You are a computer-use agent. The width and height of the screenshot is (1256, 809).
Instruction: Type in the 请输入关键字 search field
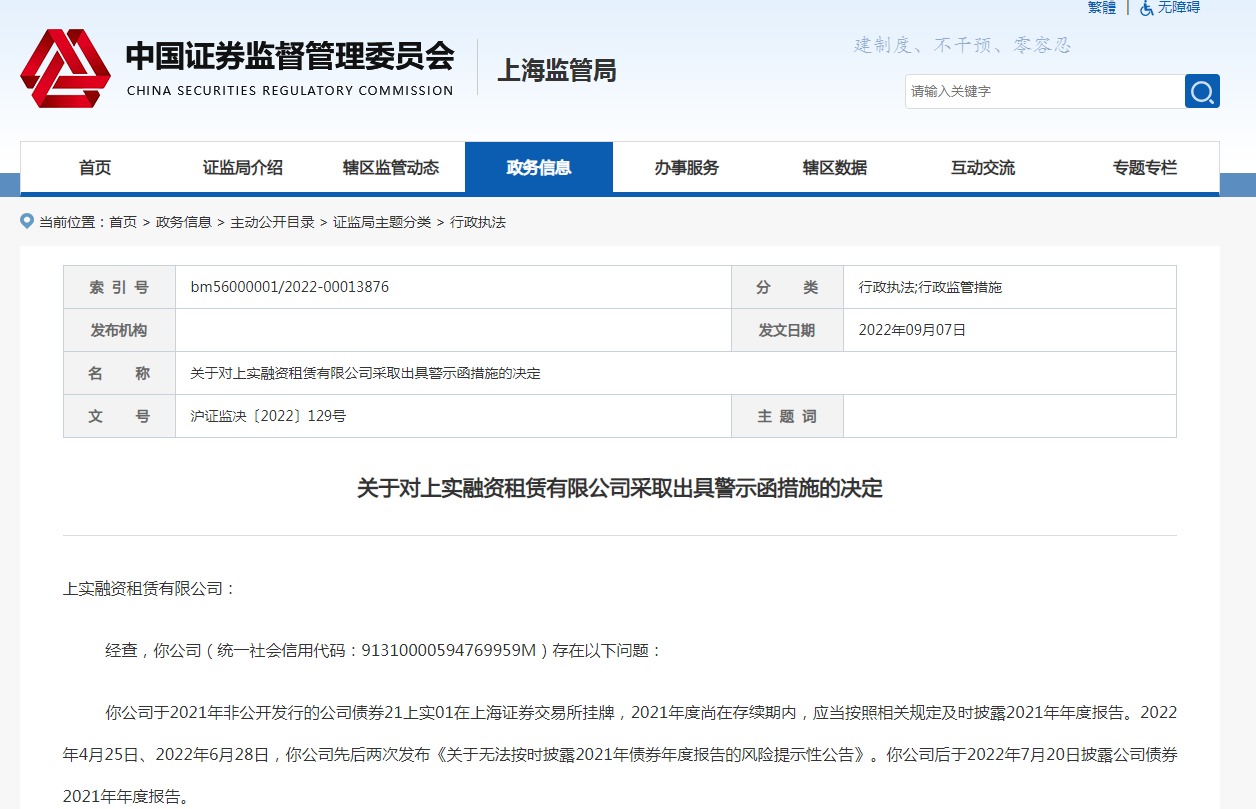point(1044,91)
